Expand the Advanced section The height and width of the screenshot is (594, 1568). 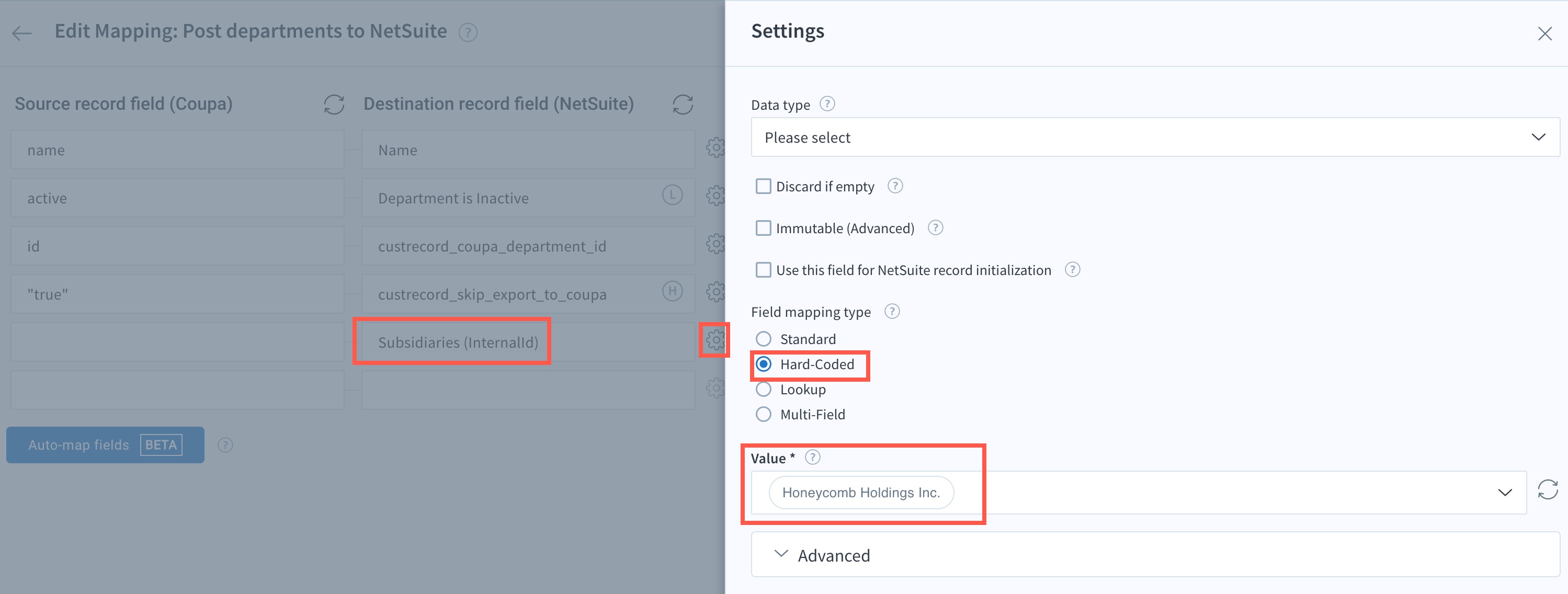pyautogui.click(x=1155, y=554)
